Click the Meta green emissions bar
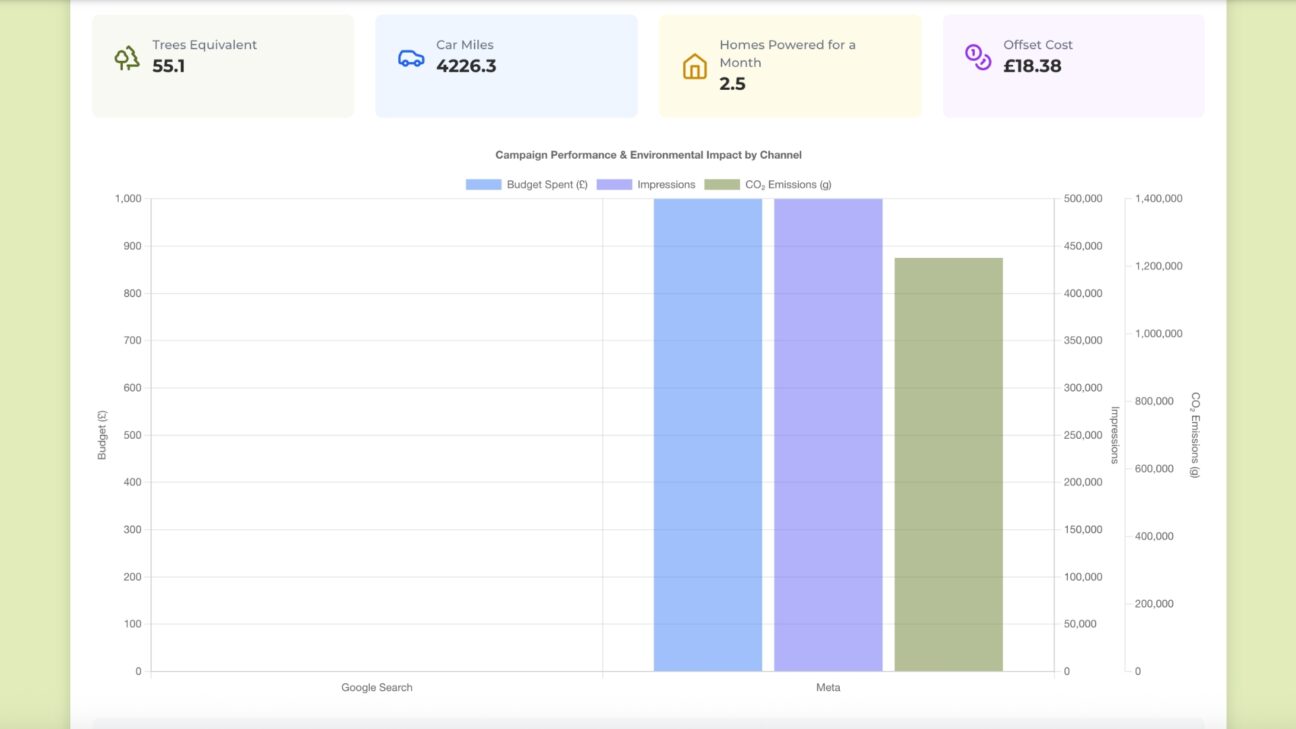The height and width of the screenshot is (729, 1296). point(948,465)
